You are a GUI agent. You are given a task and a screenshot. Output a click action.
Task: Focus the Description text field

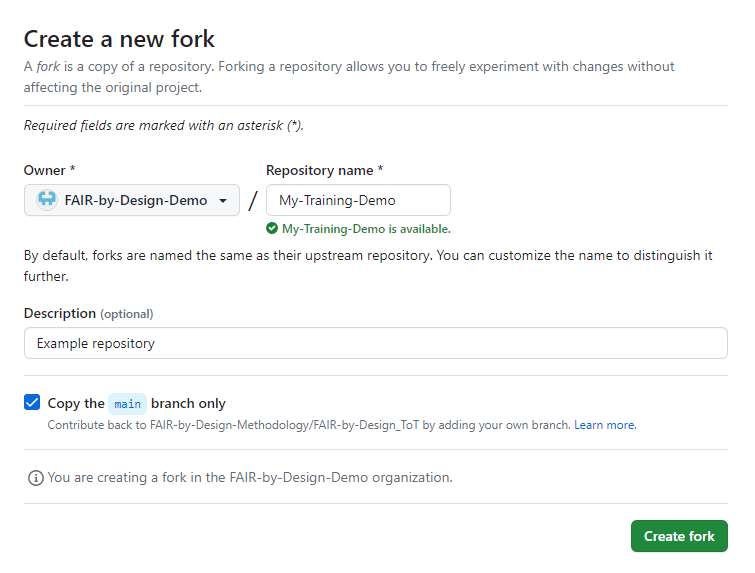click(x=375, y=343)
